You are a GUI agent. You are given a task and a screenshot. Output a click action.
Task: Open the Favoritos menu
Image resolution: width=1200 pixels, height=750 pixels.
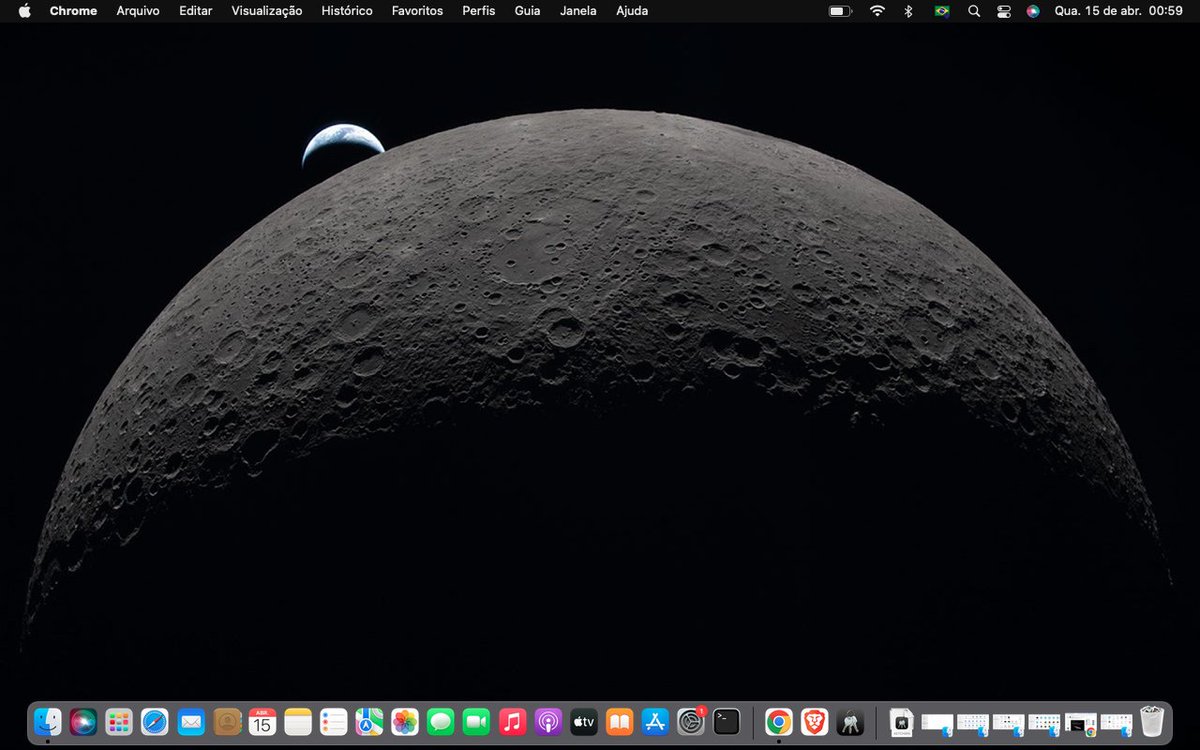[417, 11]
